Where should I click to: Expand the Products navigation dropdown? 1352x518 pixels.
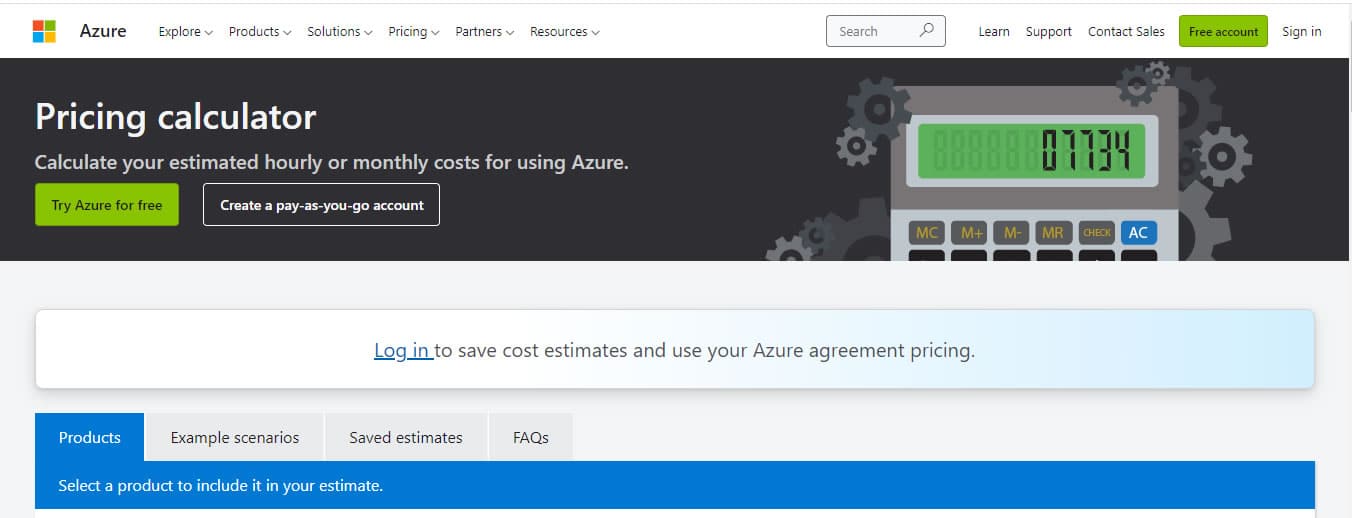coord(259,32)
